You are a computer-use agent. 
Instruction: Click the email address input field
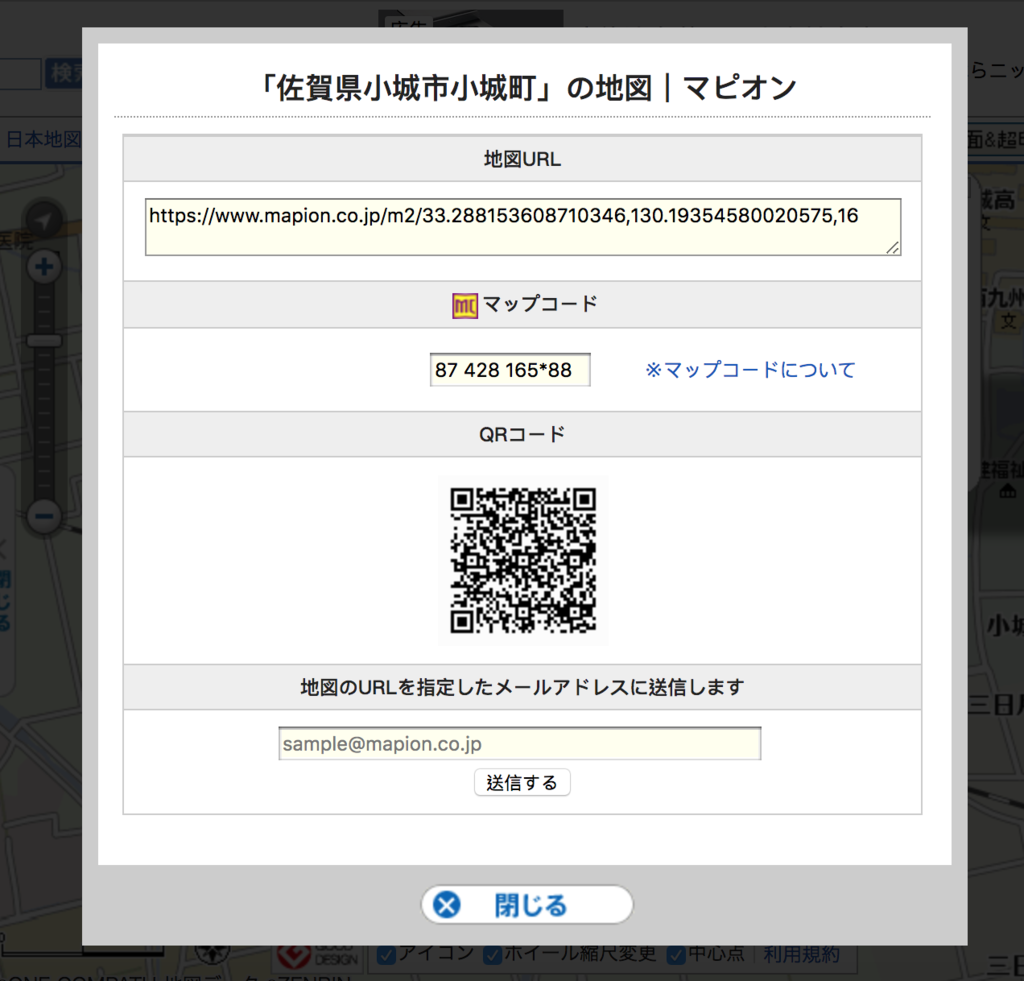pos(519,743)
